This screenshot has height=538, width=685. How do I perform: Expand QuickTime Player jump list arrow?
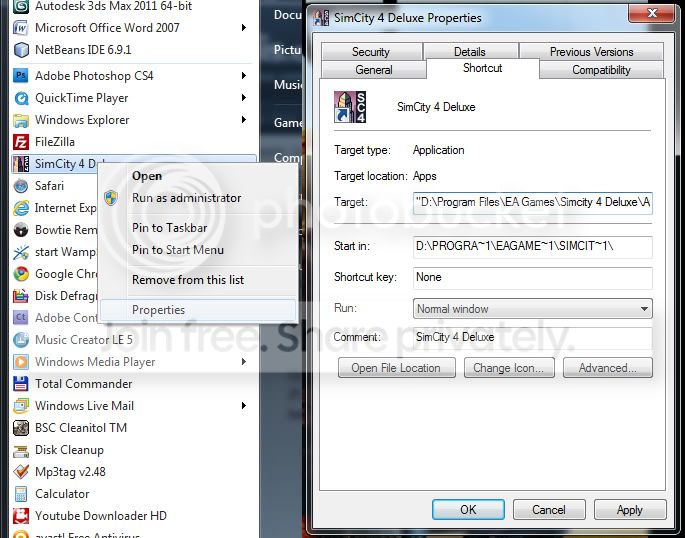click(x=244, y=98)
